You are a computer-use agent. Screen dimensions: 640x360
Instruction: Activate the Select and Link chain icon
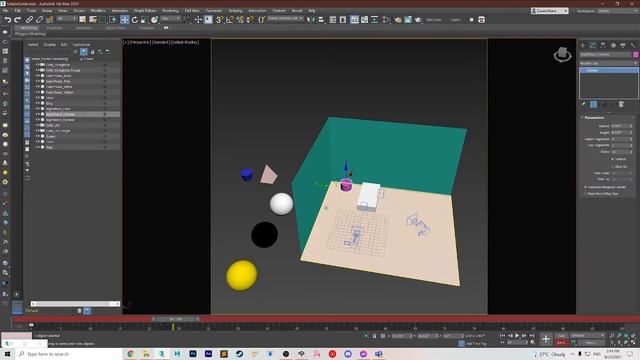pos(29,20)
